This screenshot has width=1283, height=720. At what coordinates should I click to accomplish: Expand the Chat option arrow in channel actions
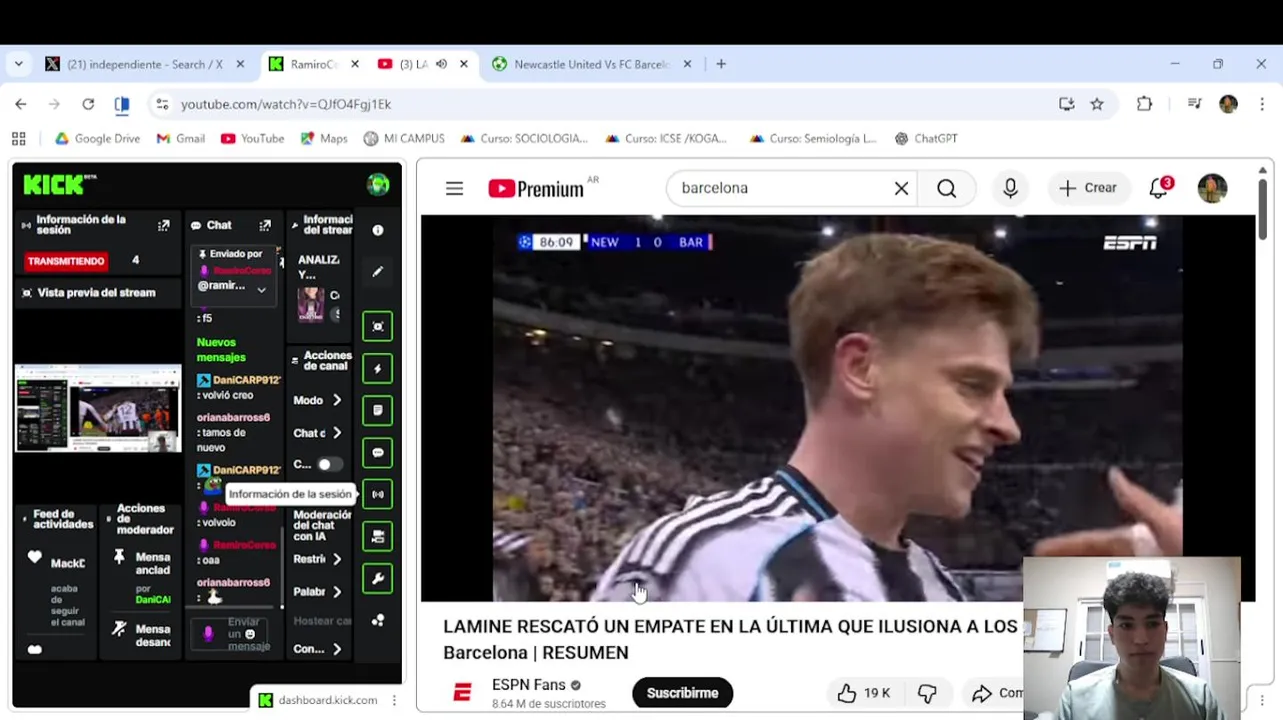pos(337,433)
